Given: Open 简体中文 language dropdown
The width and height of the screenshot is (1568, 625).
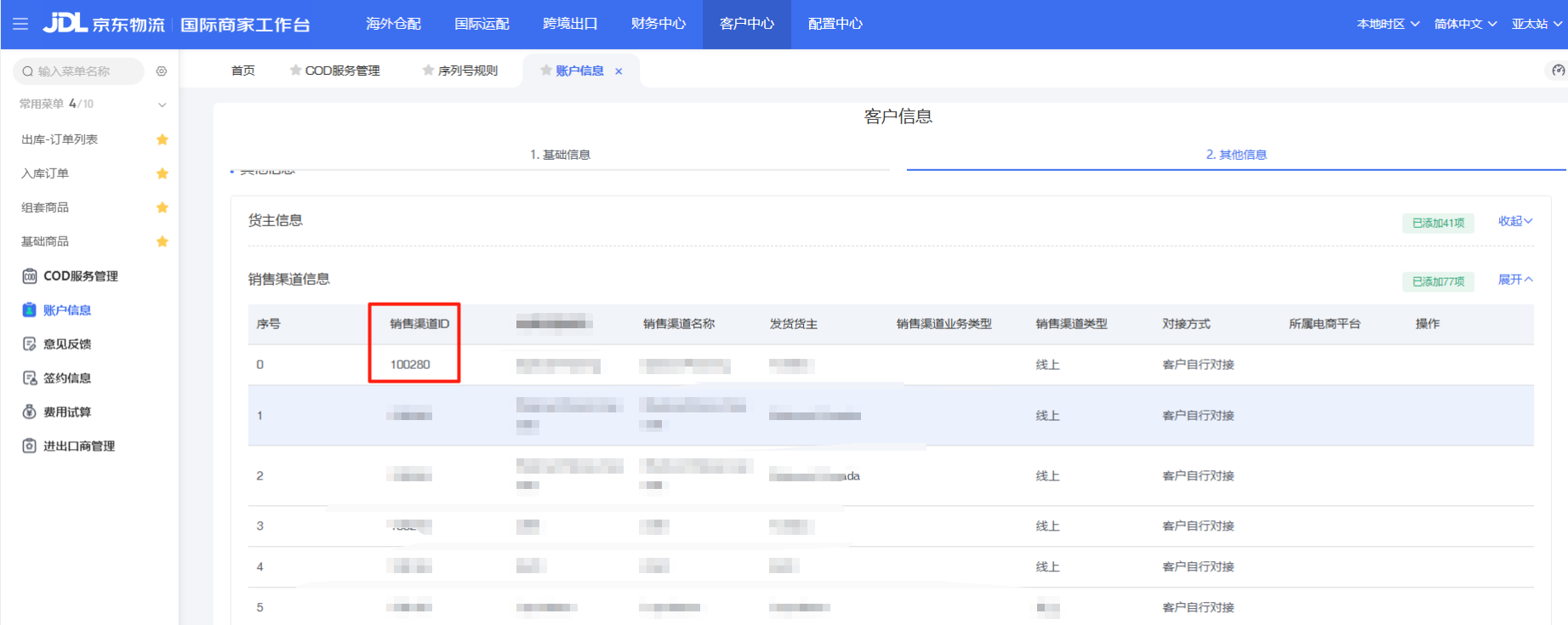Looking at the screenshot, I should pyautogui.click(x=1465, y=24).
